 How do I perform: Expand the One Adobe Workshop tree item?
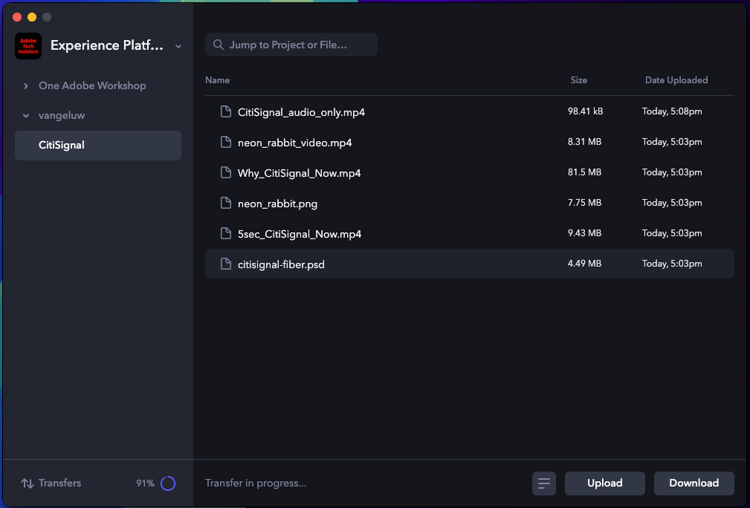click(26, 86)
